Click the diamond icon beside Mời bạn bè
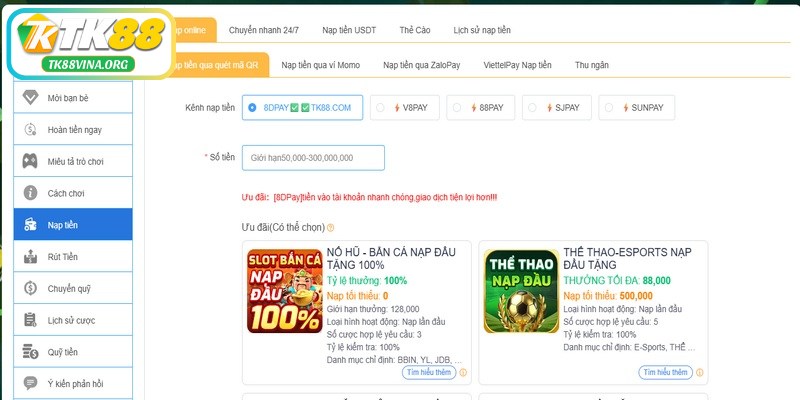This screenshot has width=800, height=400. [31, 97]
